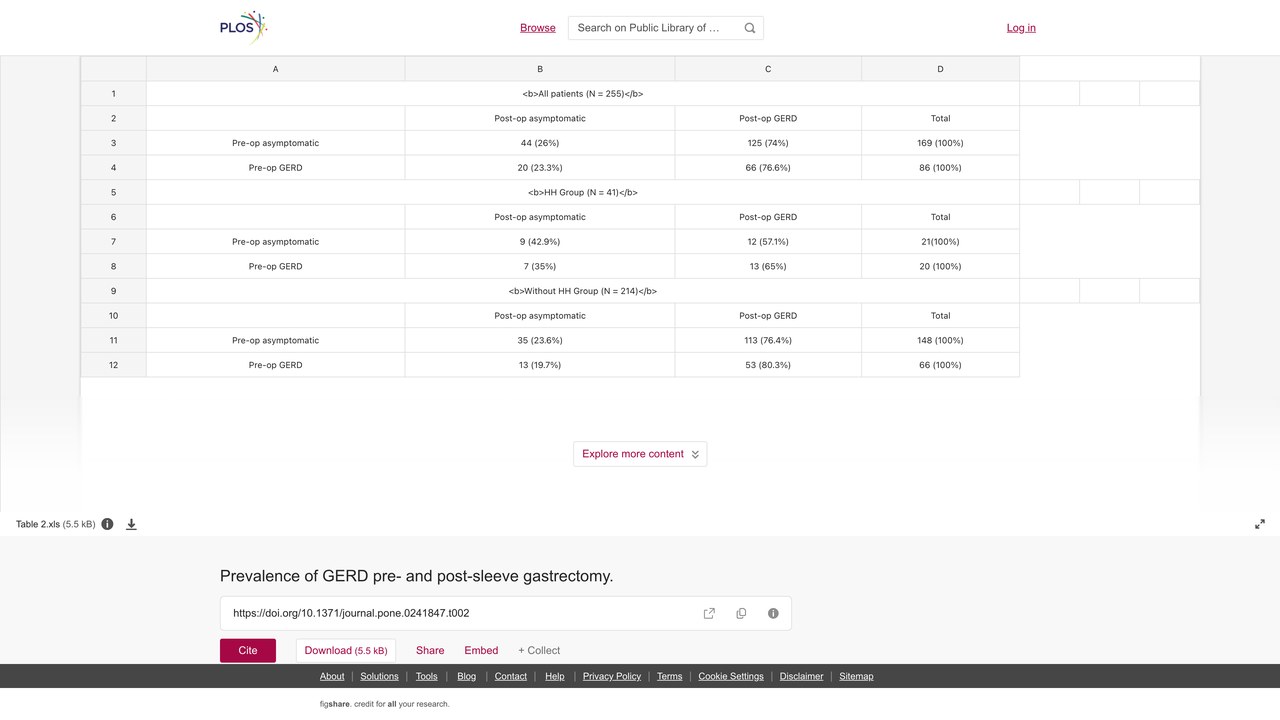Toggle fullscreen view of the table
The width and height of the screenshot is (1280, 720).
coord(1260,524)
